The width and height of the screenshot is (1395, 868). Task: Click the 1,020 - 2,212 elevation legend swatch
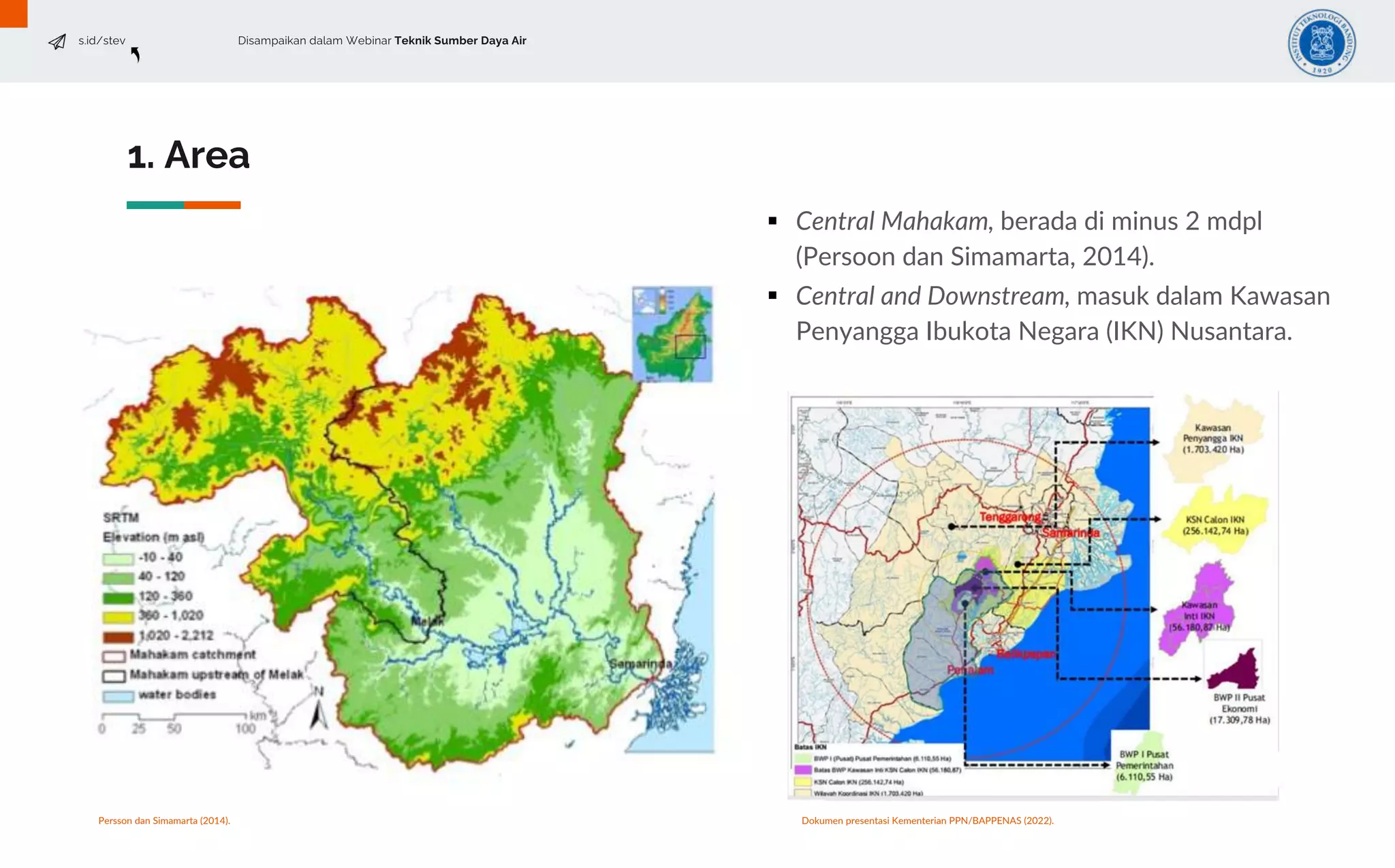tap(118, 637)
